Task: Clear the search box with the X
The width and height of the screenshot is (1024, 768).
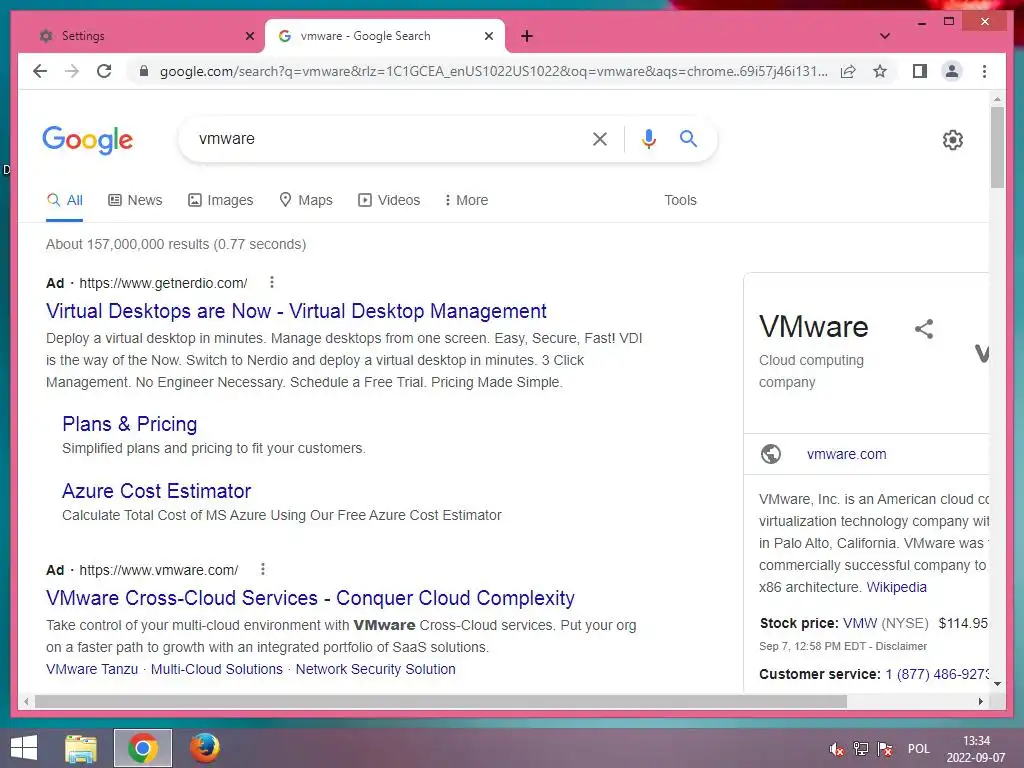Action: (600, 138)
